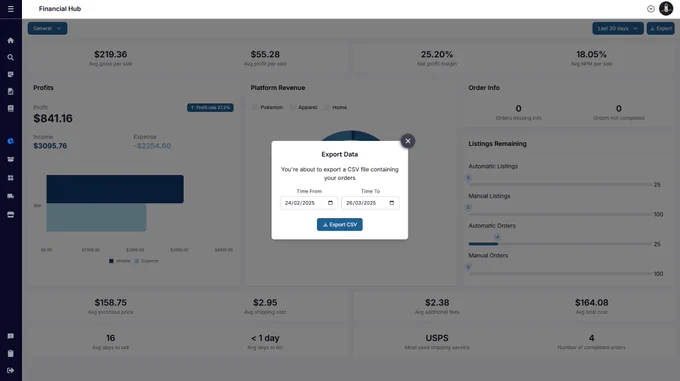The image size is (680, 381).
Task: Open the inventory box sidebar icon
Action: pos(11,159)
